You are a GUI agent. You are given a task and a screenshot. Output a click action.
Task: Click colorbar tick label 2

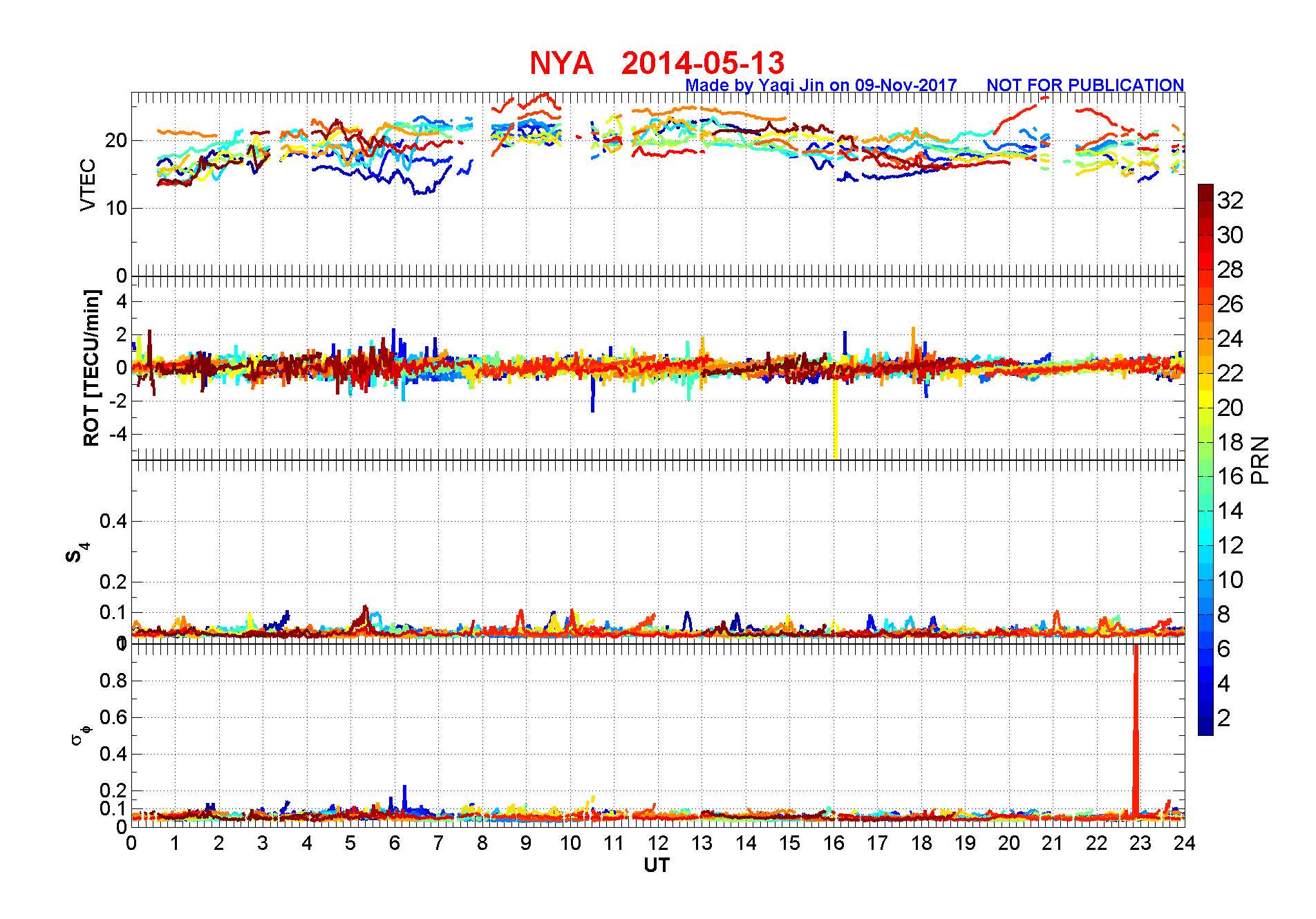[1223, 718]
